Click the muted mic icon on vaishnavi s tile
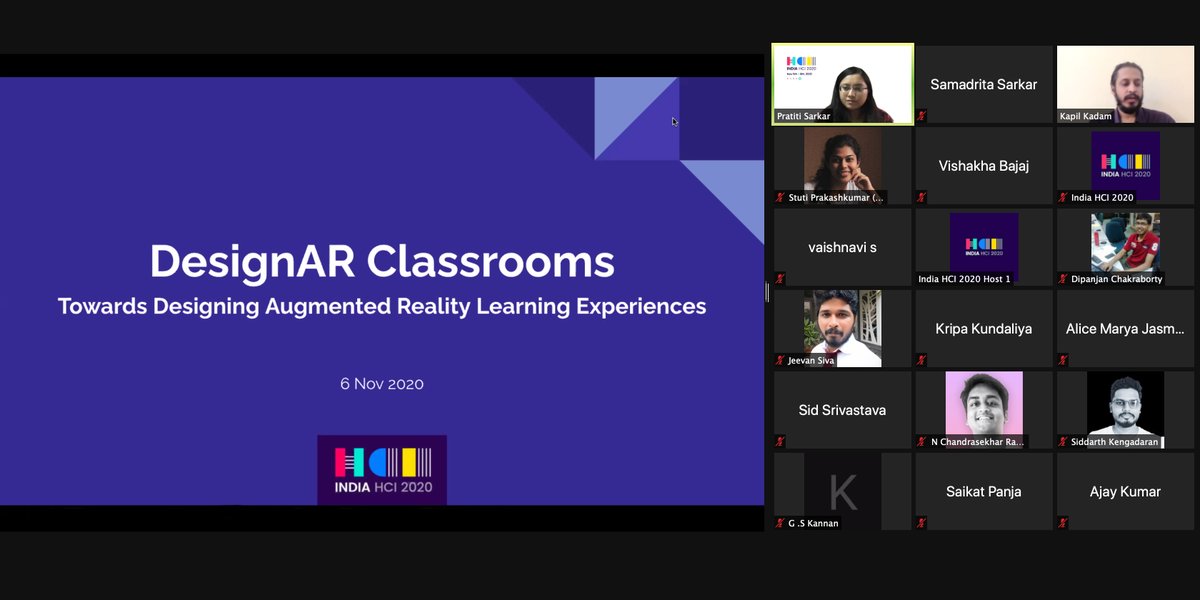1200x600 pixels. coord(780,279)
